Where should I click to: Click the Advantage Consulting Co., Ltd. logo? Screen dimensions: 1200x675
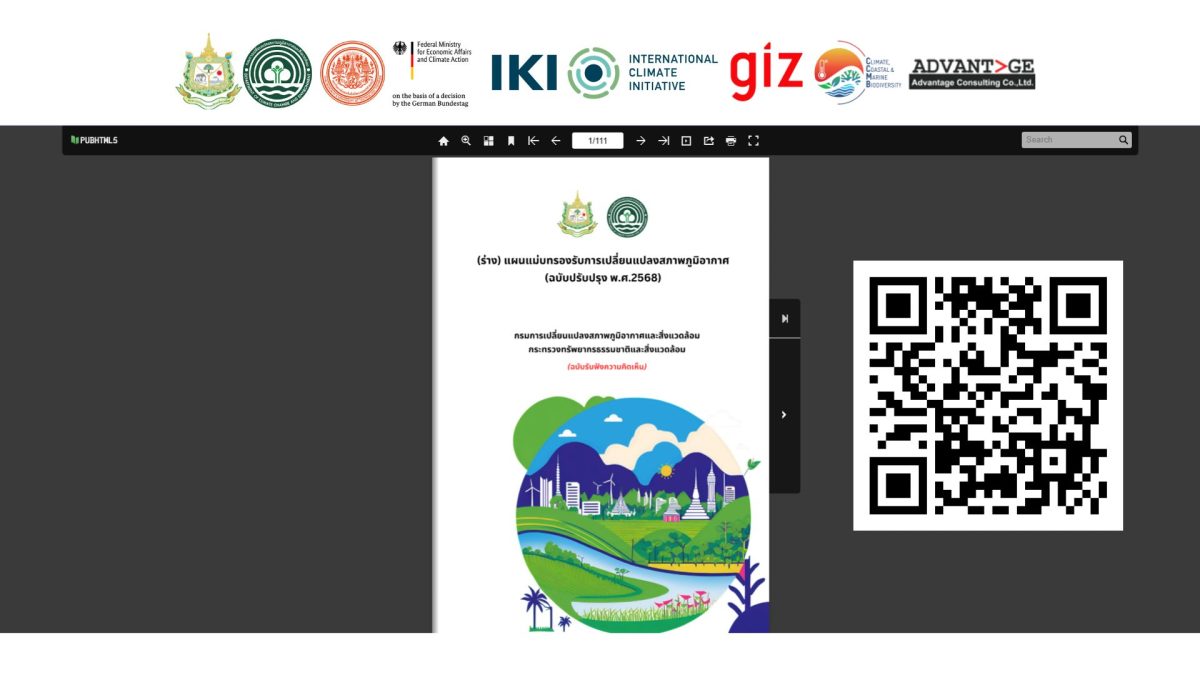click(972, 73)
